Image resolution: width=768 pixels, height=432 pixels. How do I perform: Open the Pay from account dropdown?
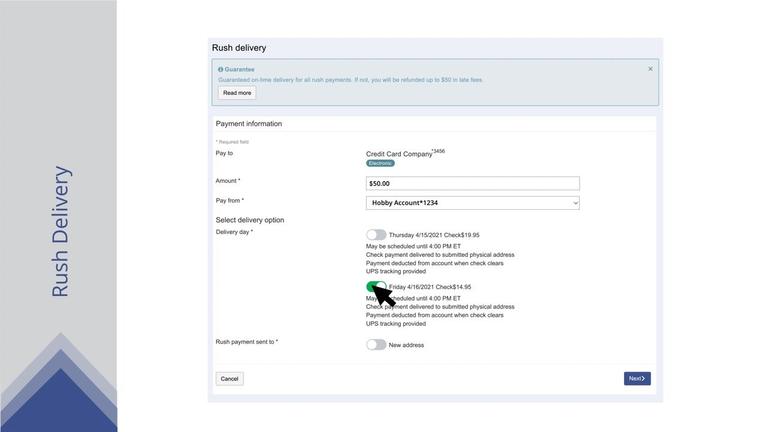click(x=472, y=203)
